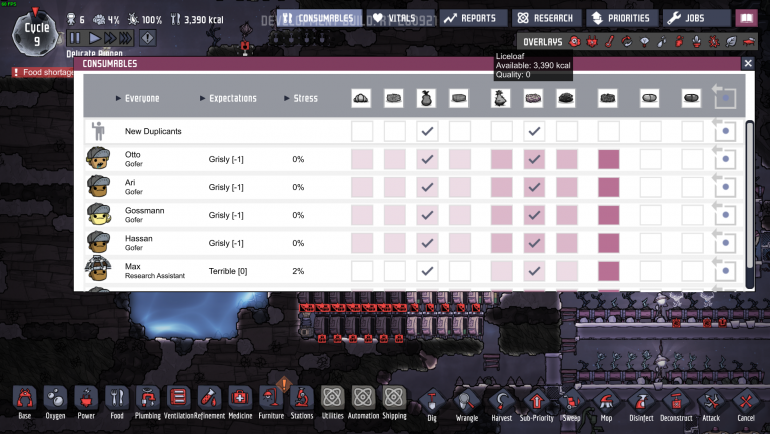Pause the game with the pause button
Screen dimensions: 770x434
pos(75,38)
